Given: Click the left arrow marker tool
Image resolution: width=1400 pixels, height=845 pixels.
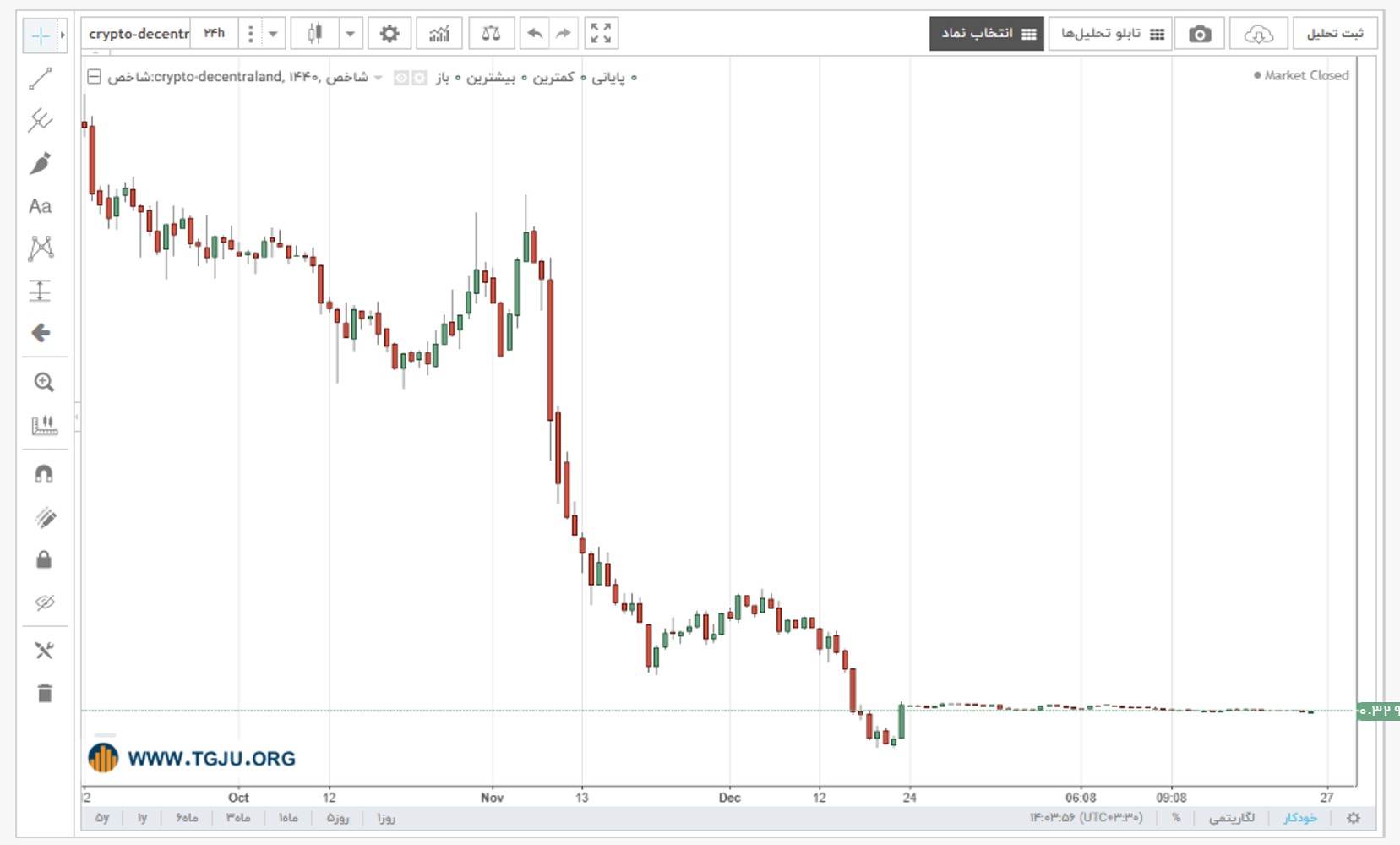Looking at the screenshot, I should click(40, 333).
